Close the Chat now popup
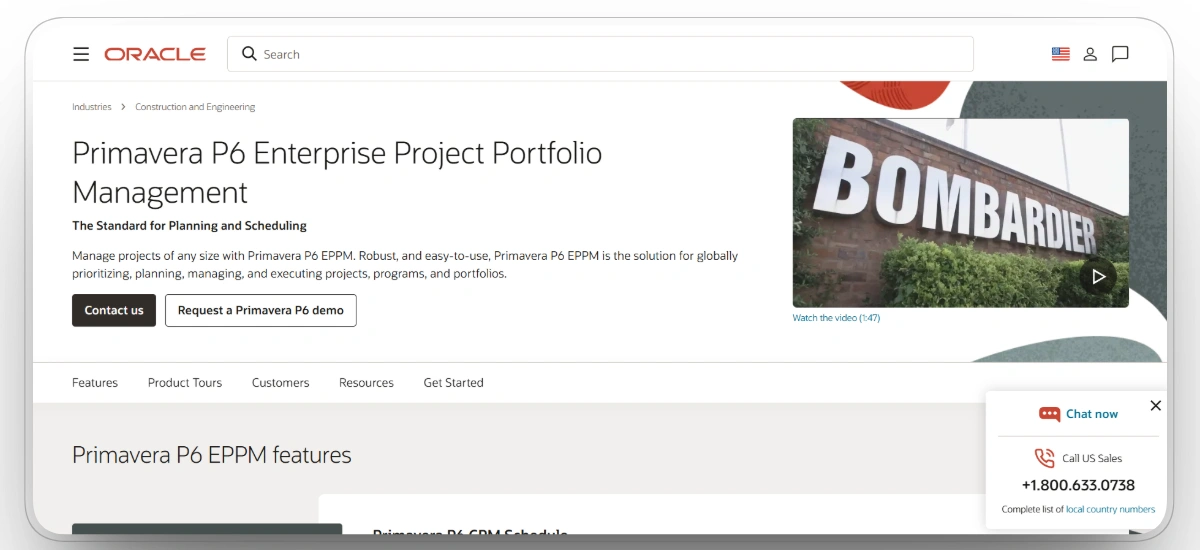Viewport: 1200px width, 550px height. (1155, 405)
